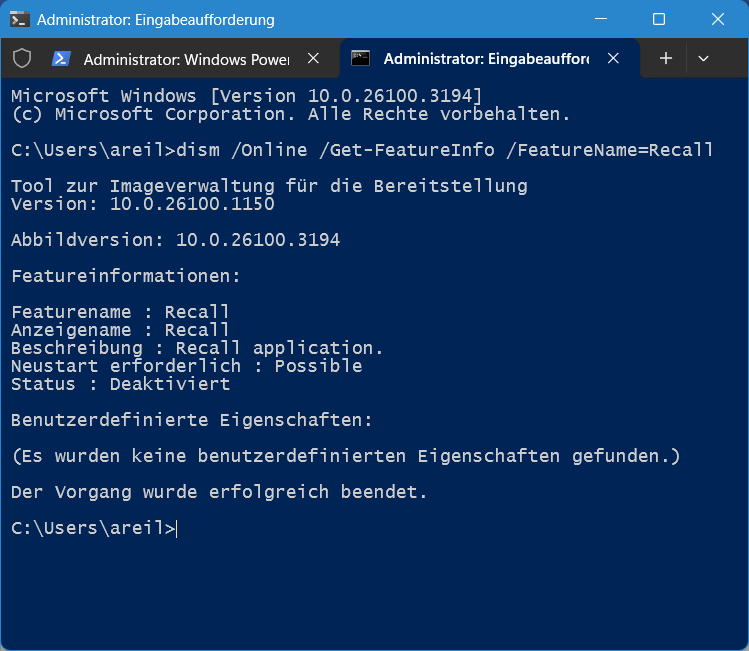Viewport: 749px width, 651px height.
Task: Click the last C:\Users\areil> prompt line
Action: 94,528
